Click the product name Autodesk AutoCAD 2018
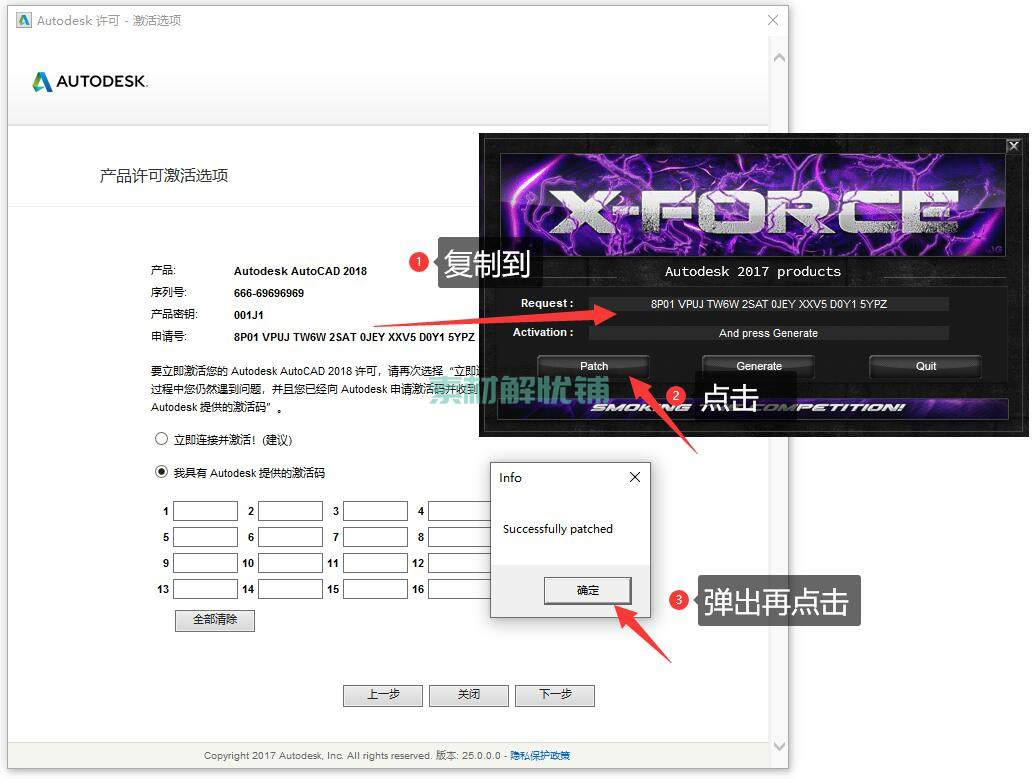This screenshot has height=779, width=1035. (300, 271)
